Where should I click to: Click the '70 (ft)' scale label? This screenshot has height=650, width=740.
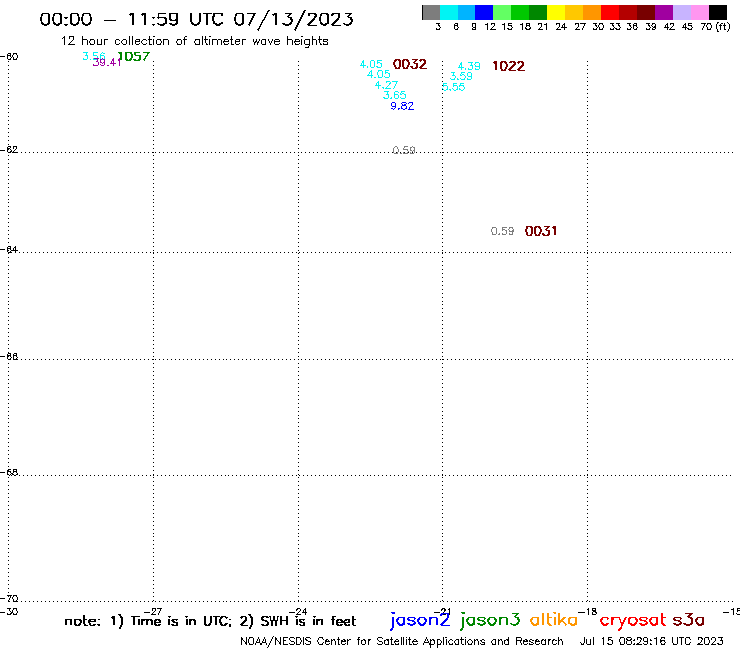tap(715, 27)
